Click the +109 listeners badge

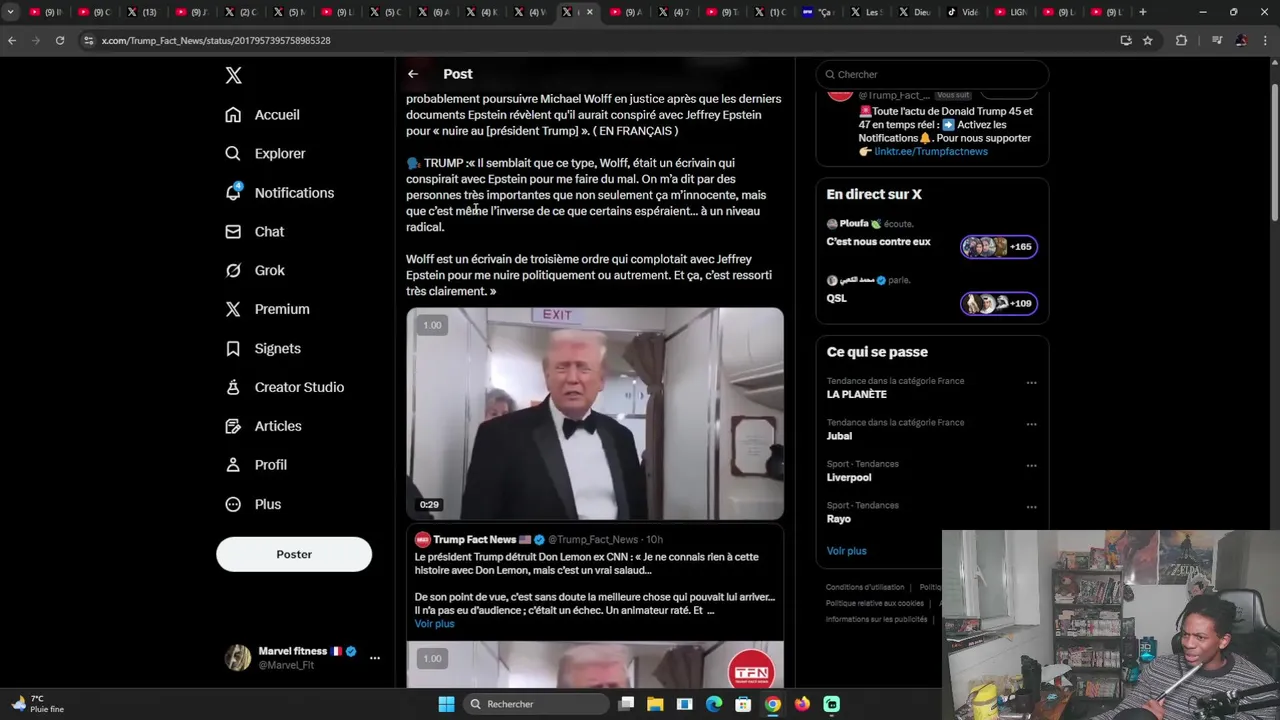(999, 304)
